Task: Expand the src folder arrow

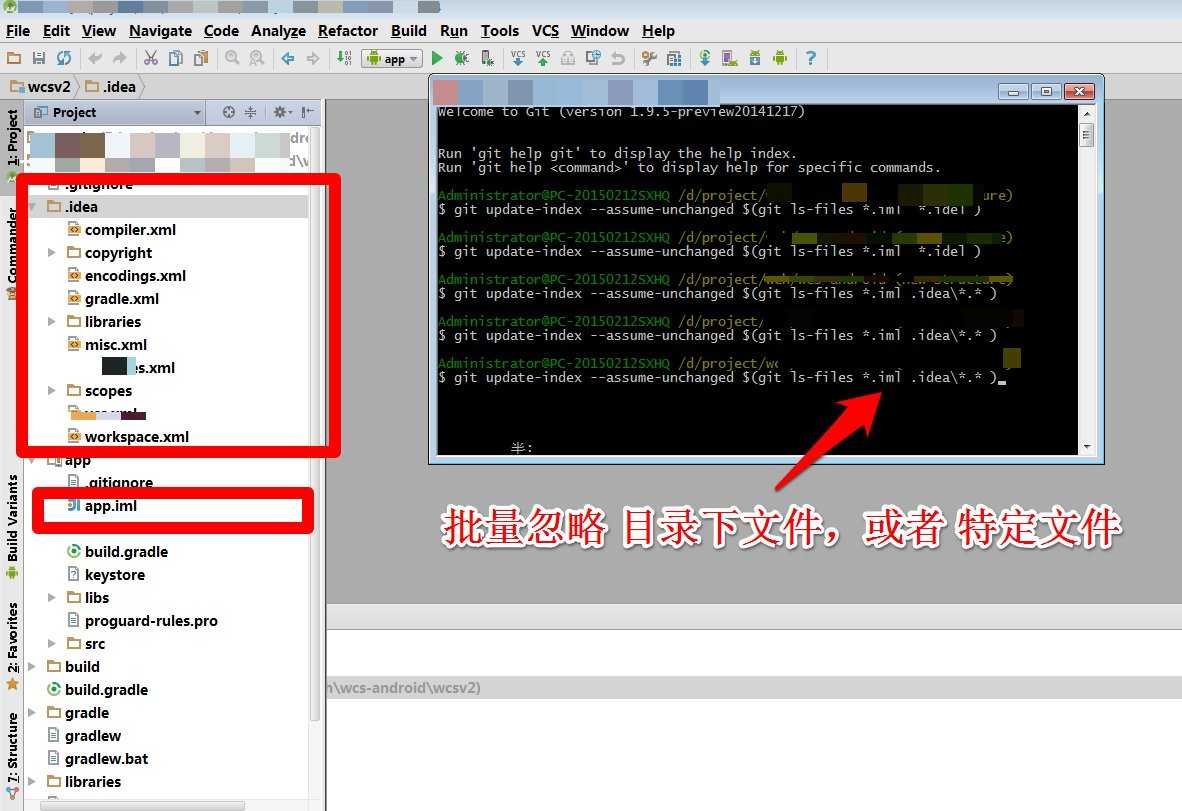Action: tap(51, 644)
